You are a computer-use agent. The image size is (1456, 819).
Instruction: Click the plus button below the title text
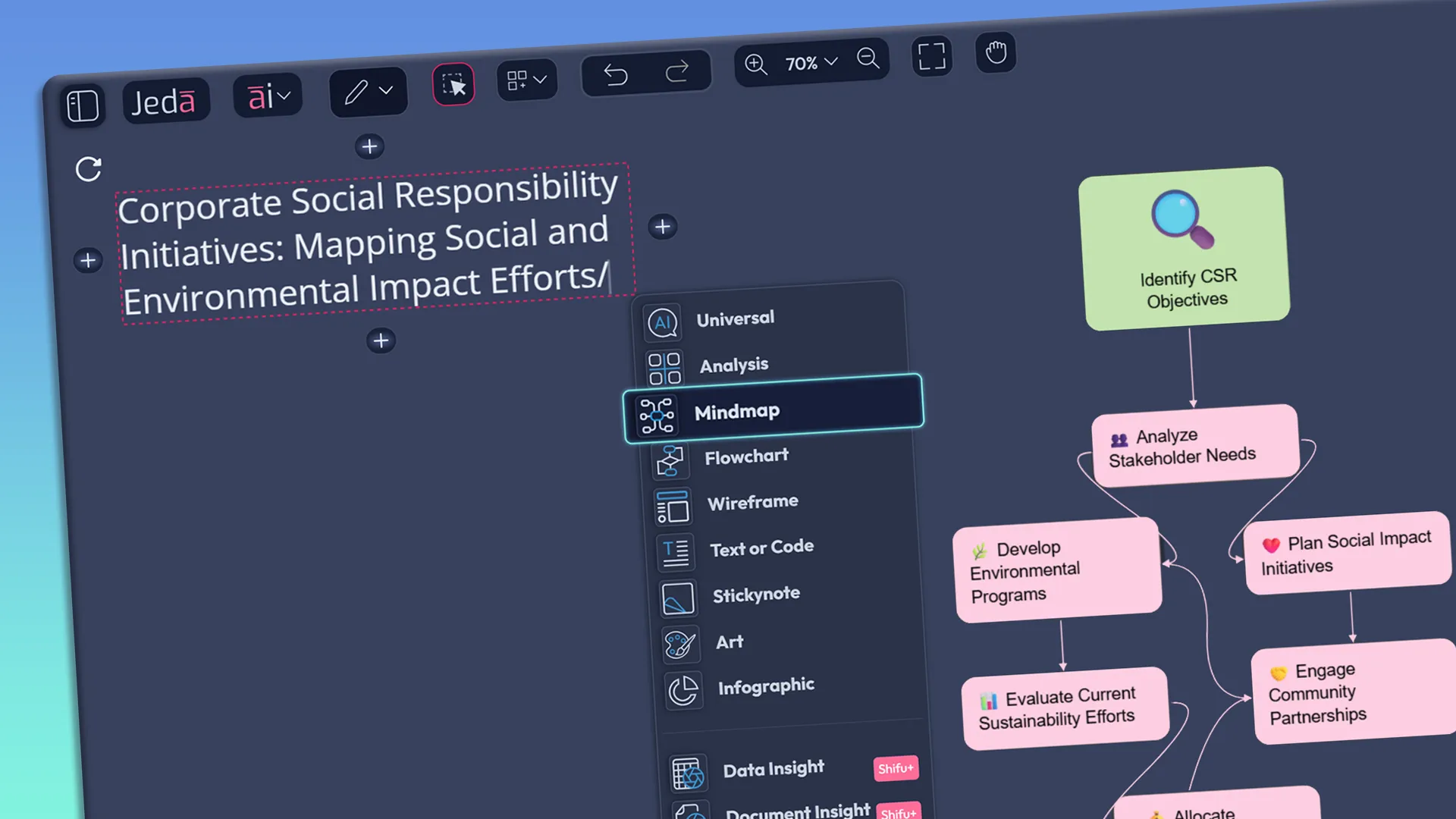381,340
